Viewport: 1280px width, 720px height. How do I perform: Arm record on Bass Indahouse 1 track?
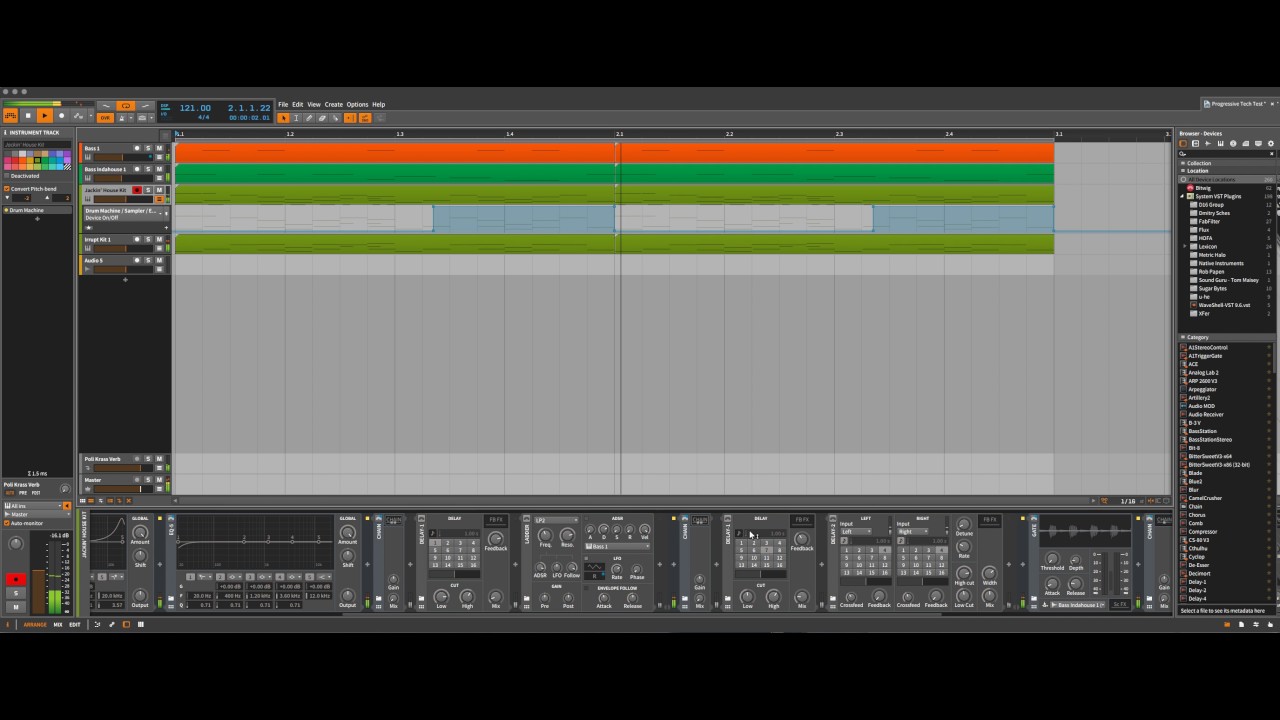137,169
